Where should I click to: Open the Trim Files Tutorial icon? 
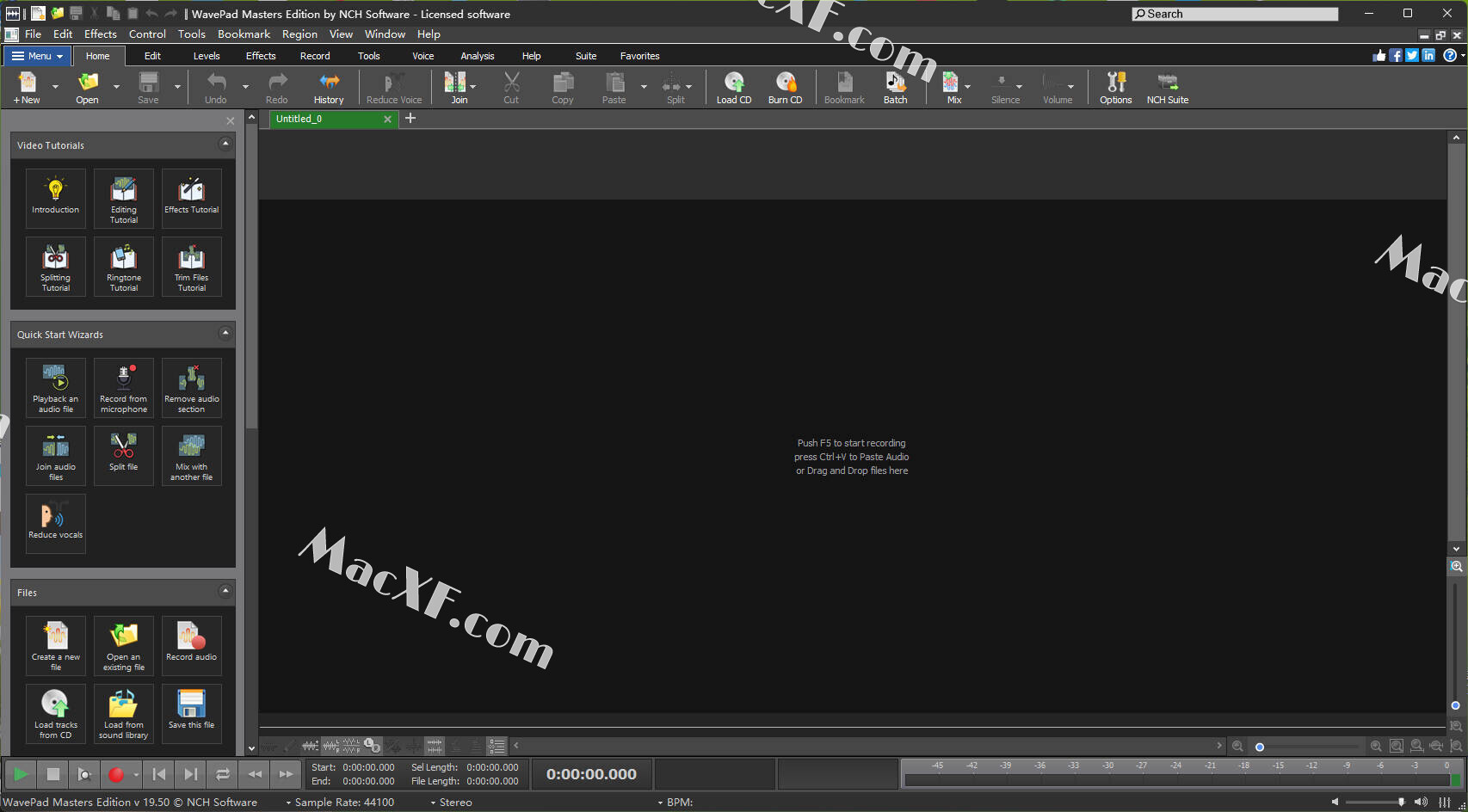tap(192, 267)
